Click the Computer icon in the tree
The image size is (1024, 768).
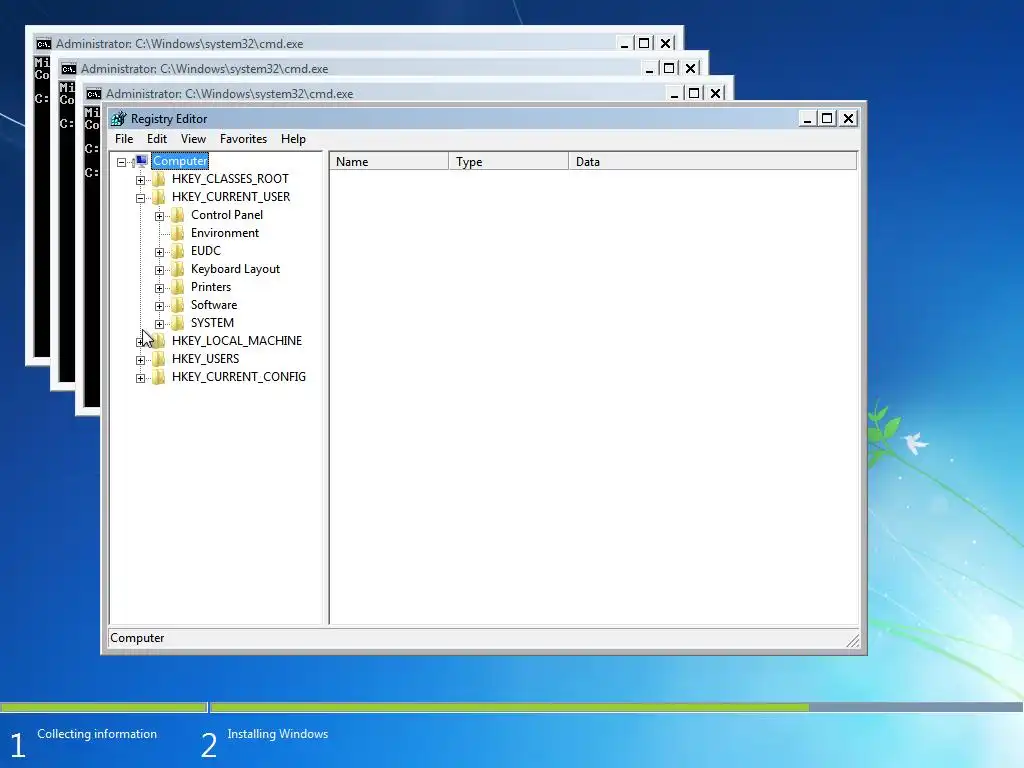pyautogui.click(x=140, y=161)
